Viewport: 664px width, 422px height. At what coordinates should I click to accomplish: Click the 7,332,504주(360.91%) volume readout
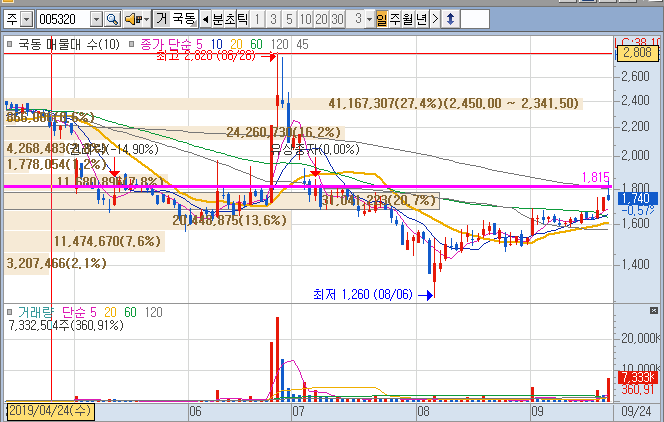[66, 325]
